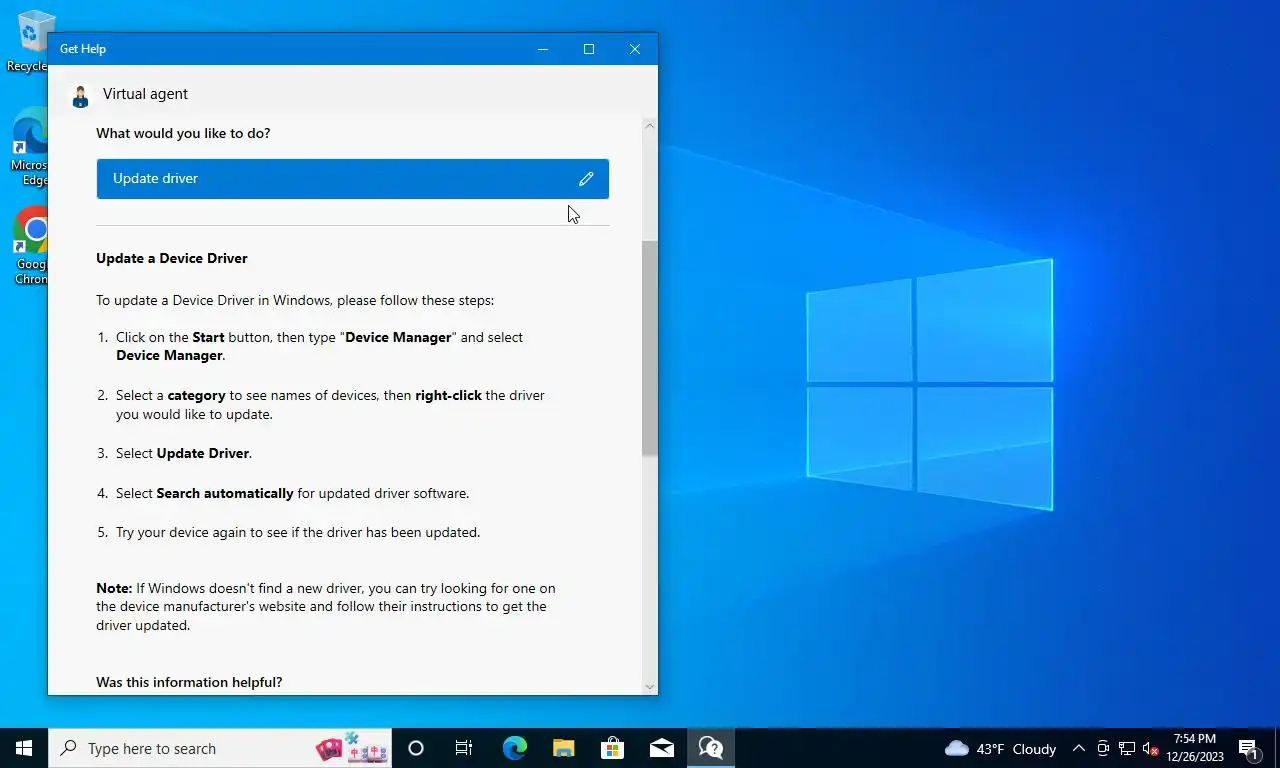Viewport: 1280px width, 768px height.
Task: Click the search highlights illustration in search box
Action: tap(352, 748)
